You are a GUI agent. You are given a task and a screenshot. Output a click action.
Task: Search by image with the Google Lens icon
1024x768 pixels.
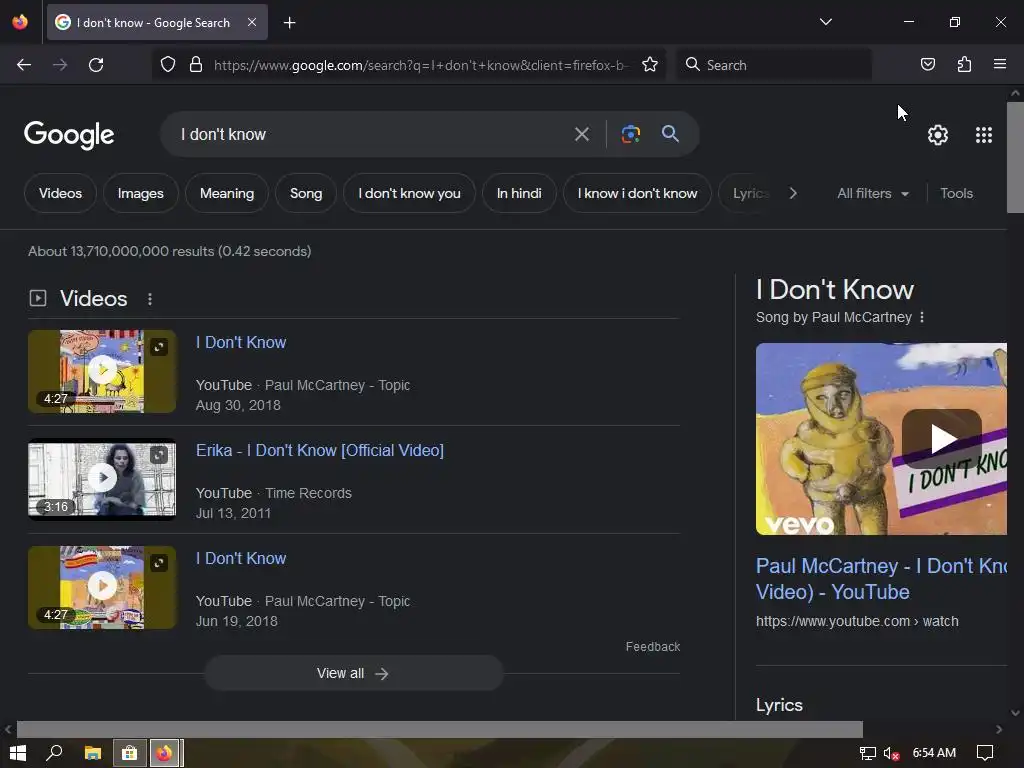630,135
